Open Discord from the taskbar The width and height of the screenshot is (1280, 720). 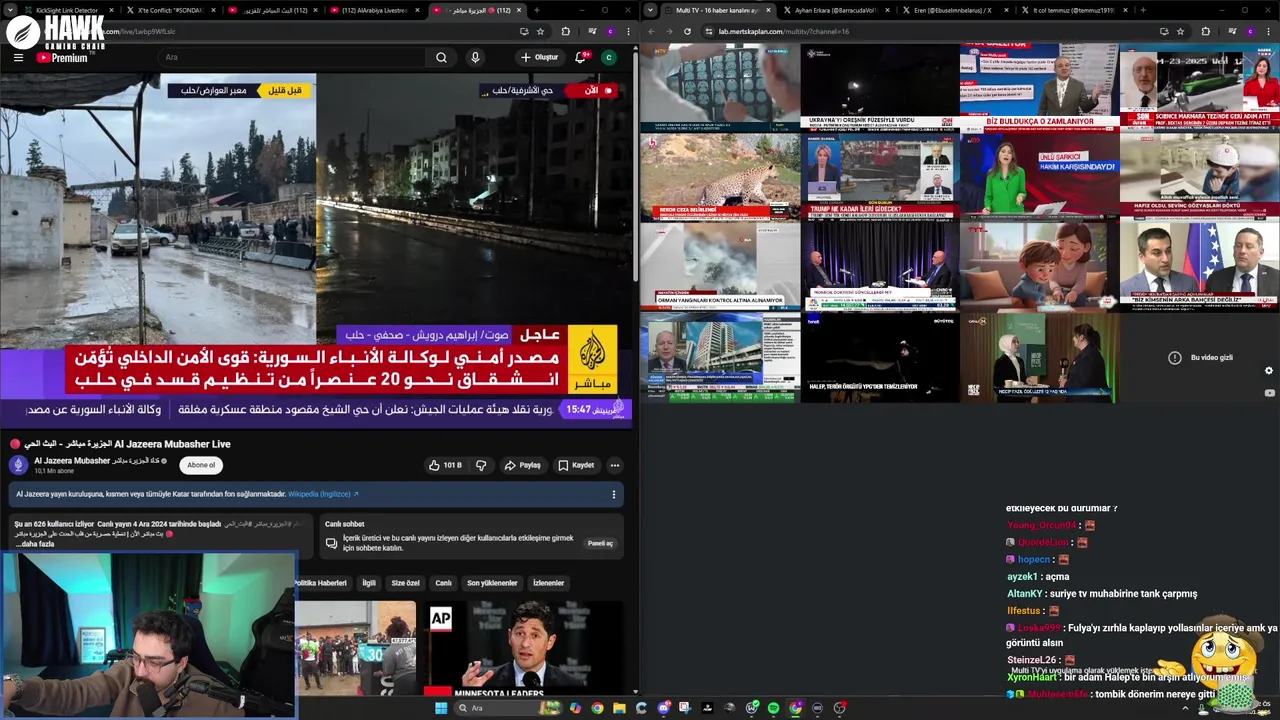click(663, 708)
